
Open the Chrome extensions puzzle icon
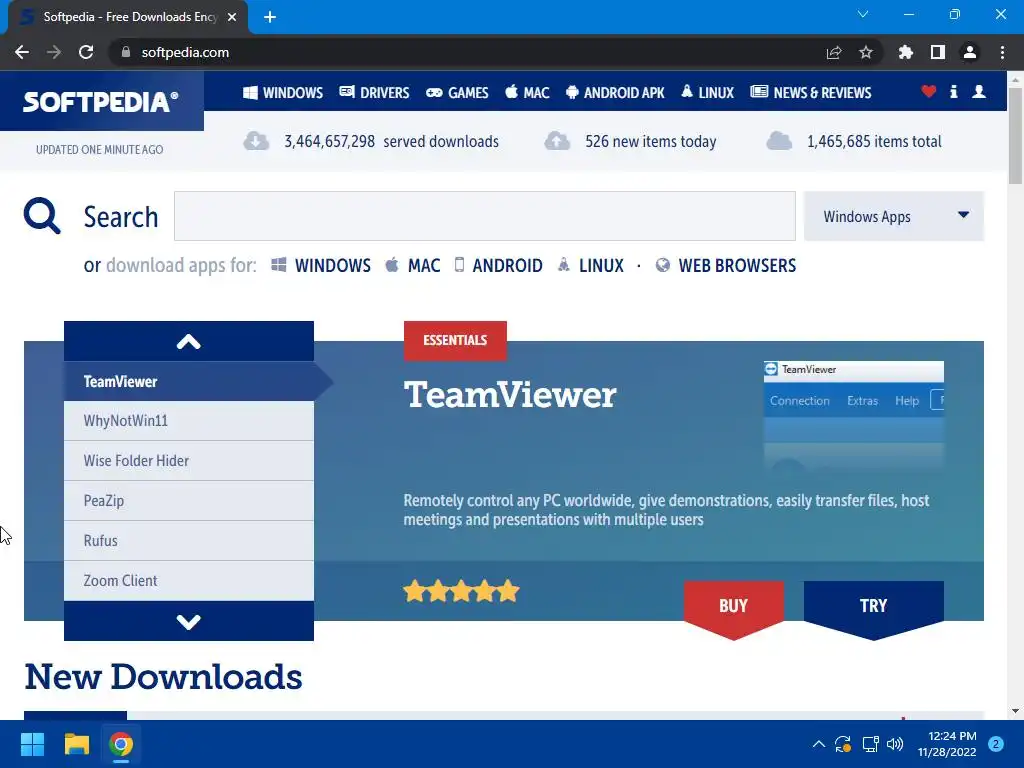click(906, 52)
